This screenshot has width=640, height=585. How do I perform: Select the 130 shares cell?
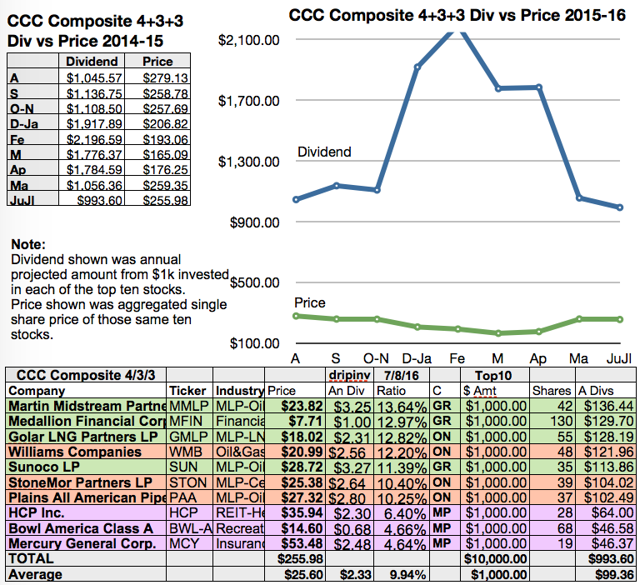click(x=552, y=421)
